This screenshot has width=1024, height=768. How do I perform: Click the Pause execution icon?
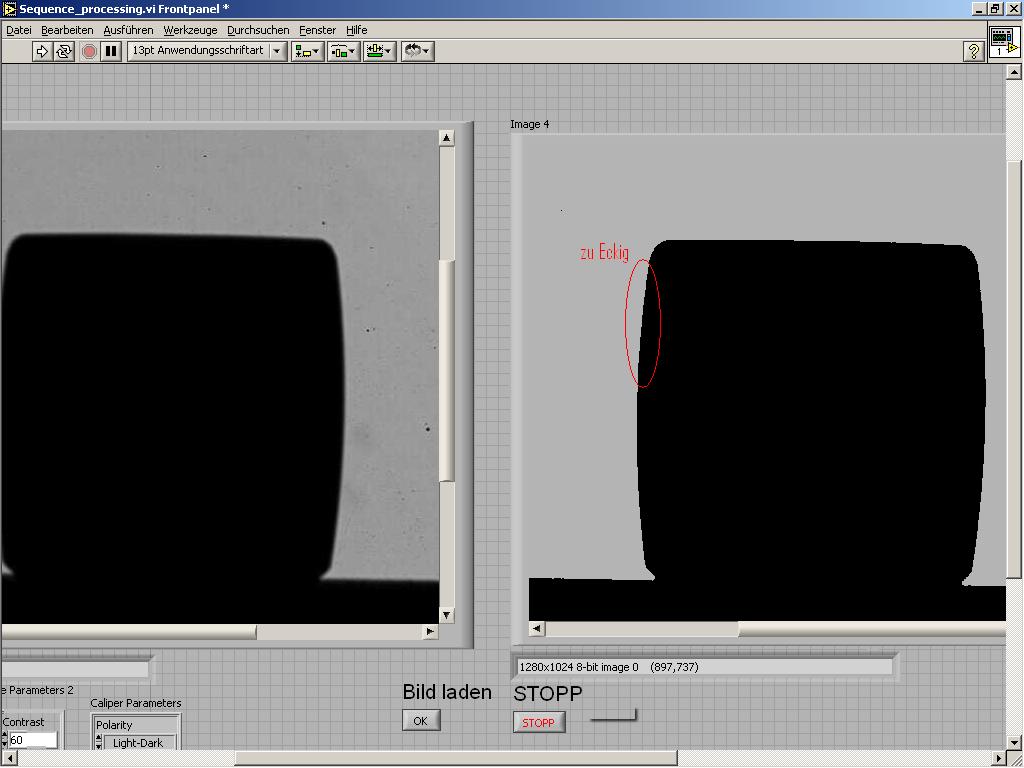pos(112,51)
